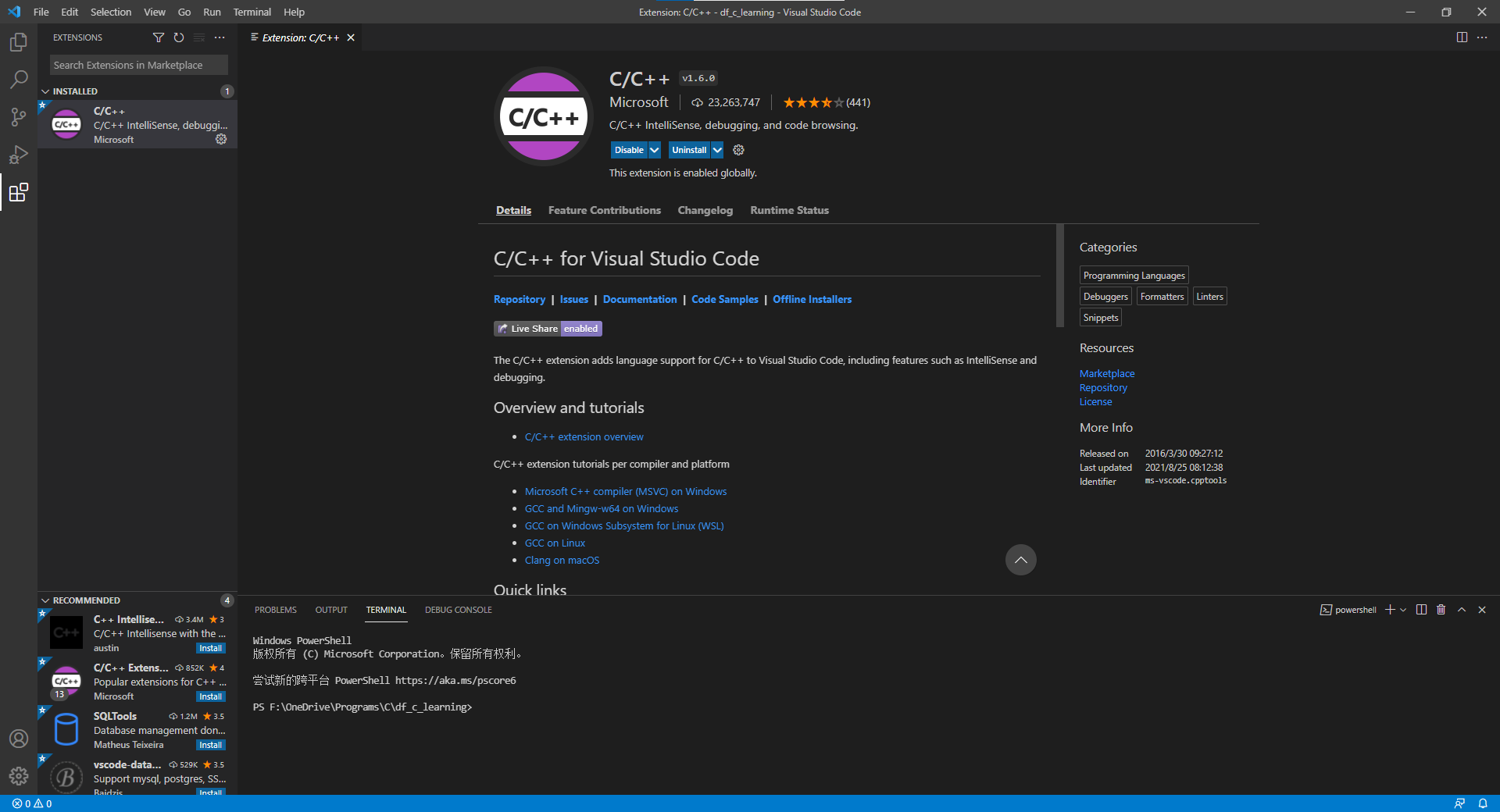Show the DEBUG CONSOLE tab

pyautogui.click(x=459, y=610)
